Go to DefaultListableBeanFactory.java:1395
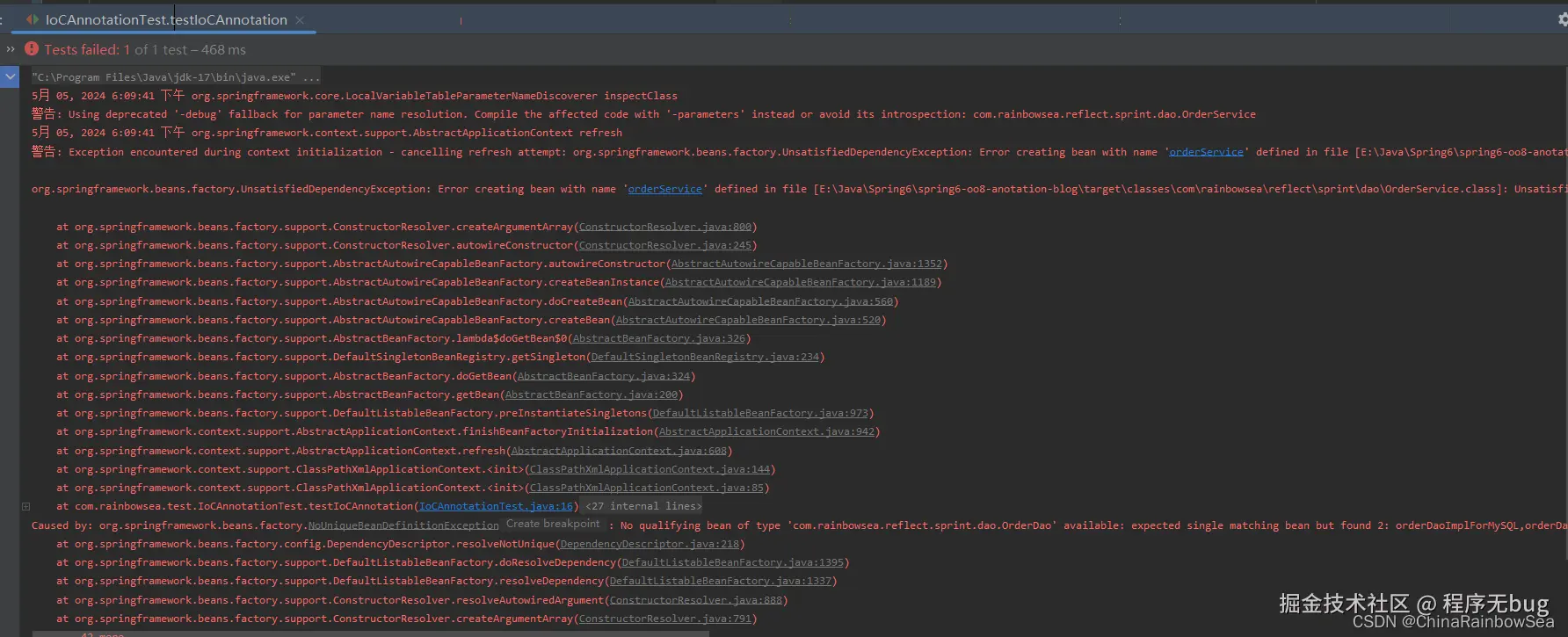 coord(732,562)
